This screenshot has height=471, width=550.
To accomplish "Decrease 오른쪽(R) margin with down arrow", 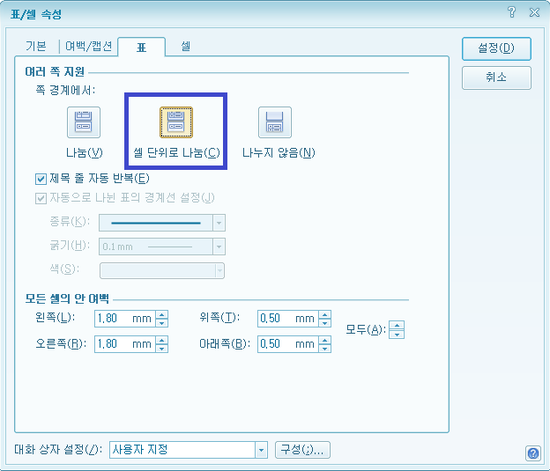I will tap(162, 348).
